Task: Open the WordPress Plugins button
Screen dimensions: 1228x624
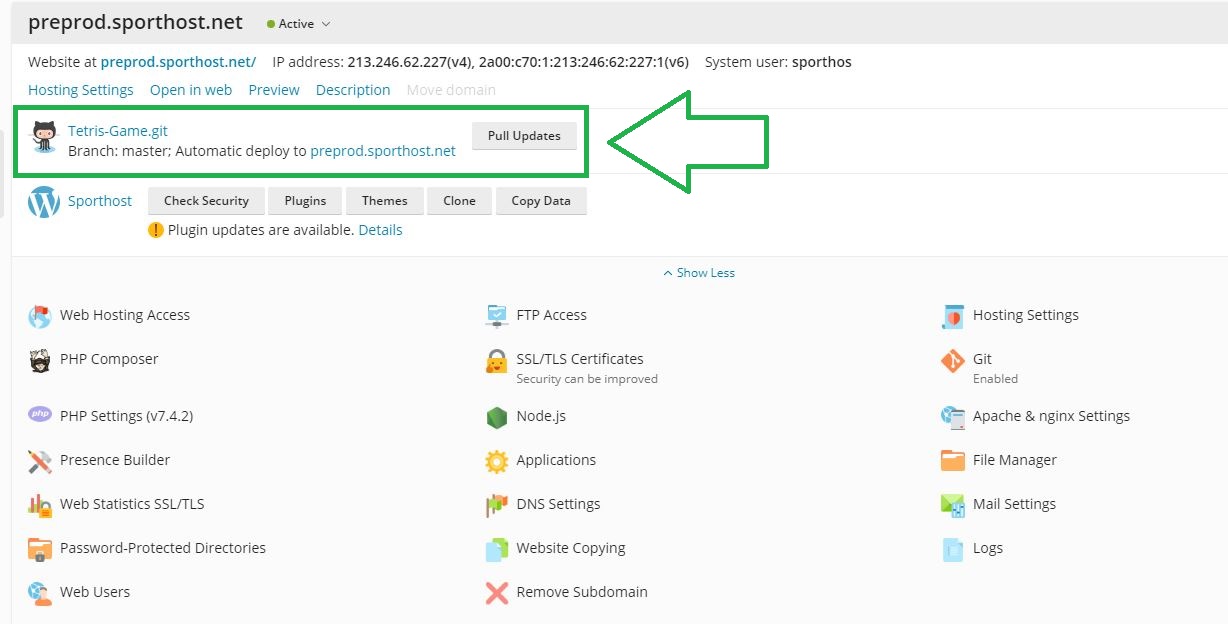Action: click(x=305, y=201)
